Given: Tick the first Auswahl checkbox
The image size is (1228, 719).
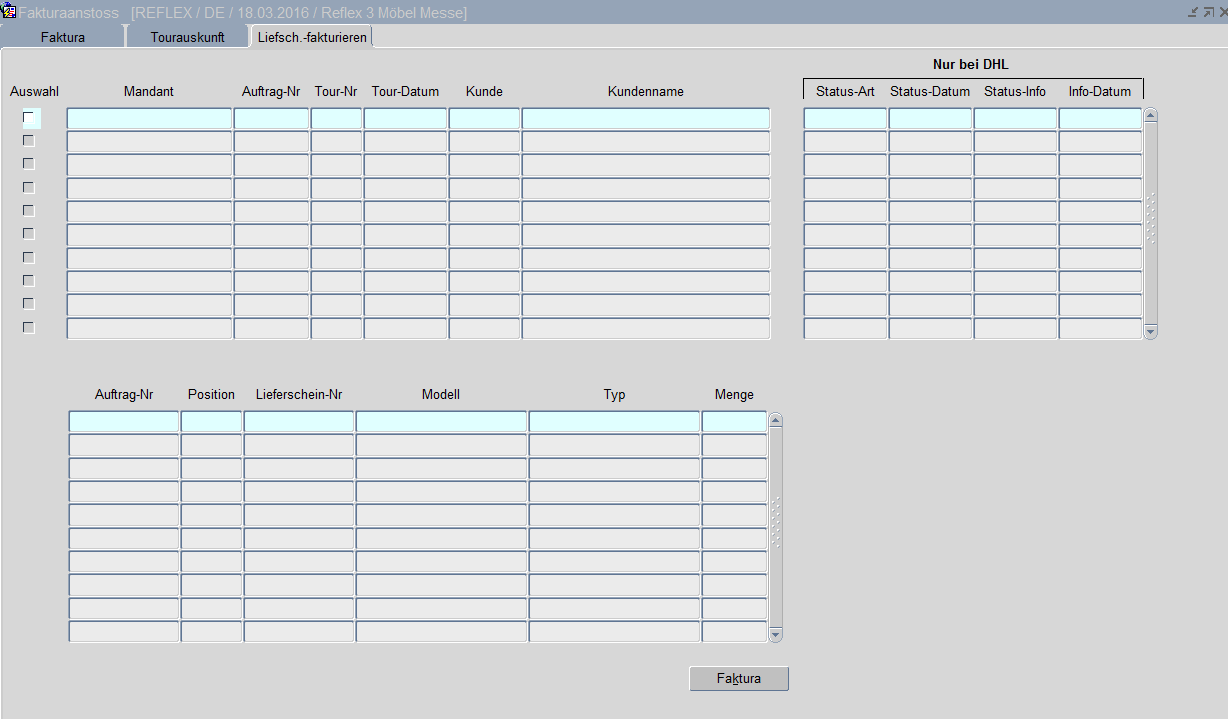Looking at the screenshot, I should (29, 118).
